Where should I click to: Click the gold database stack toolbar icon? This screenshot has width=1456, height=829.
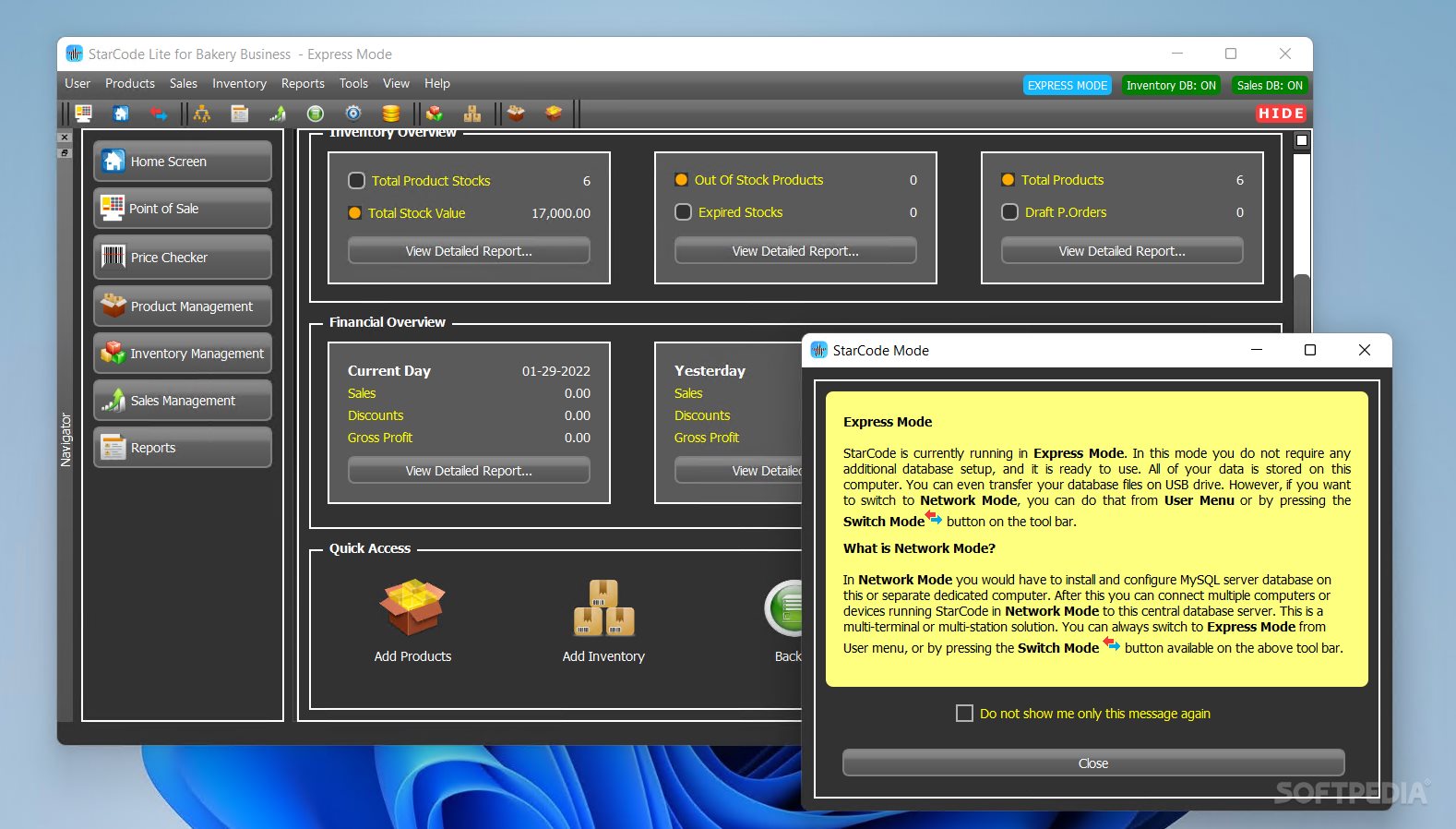[x=391, y=114]
